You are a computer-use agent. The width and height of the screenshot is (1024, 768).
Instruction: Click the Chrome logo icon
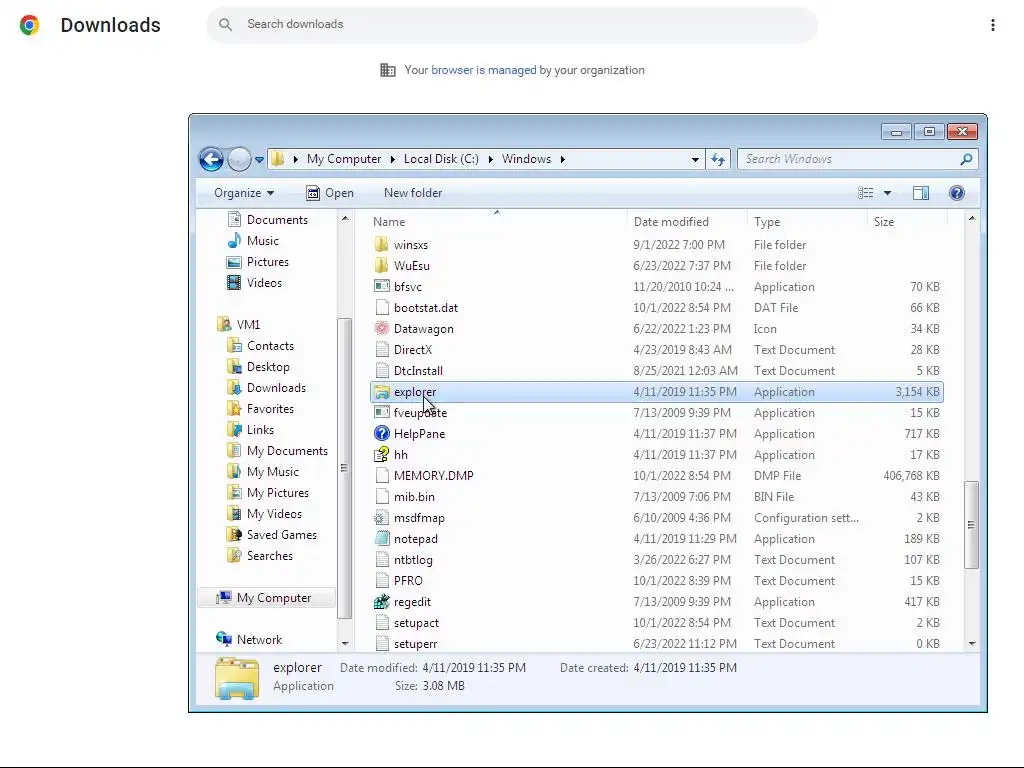coord(29,25)
